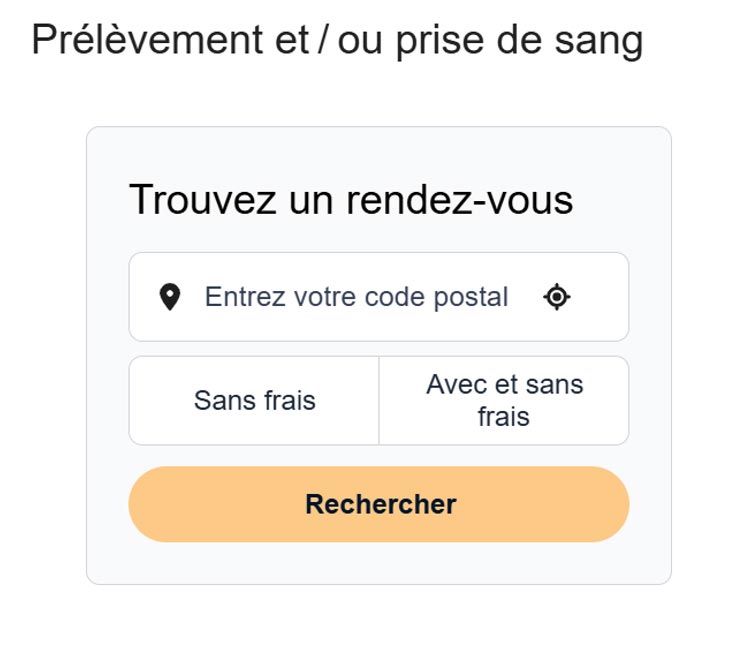The image size is (732, 654).
Task: Click the 'Rechercher' button
Action: (379, 504)
